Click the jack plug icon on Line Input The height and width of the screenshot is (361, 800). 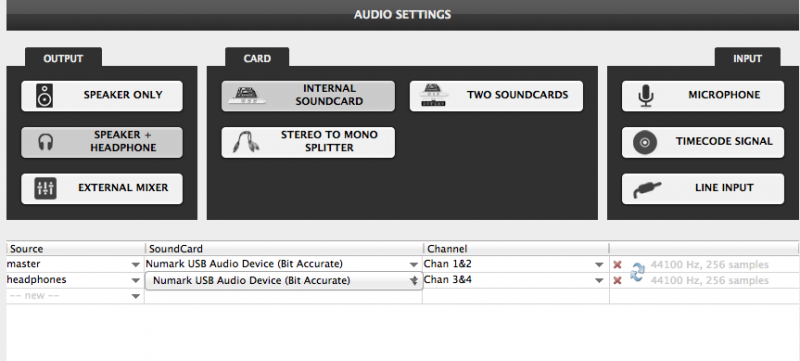(646, 189)
